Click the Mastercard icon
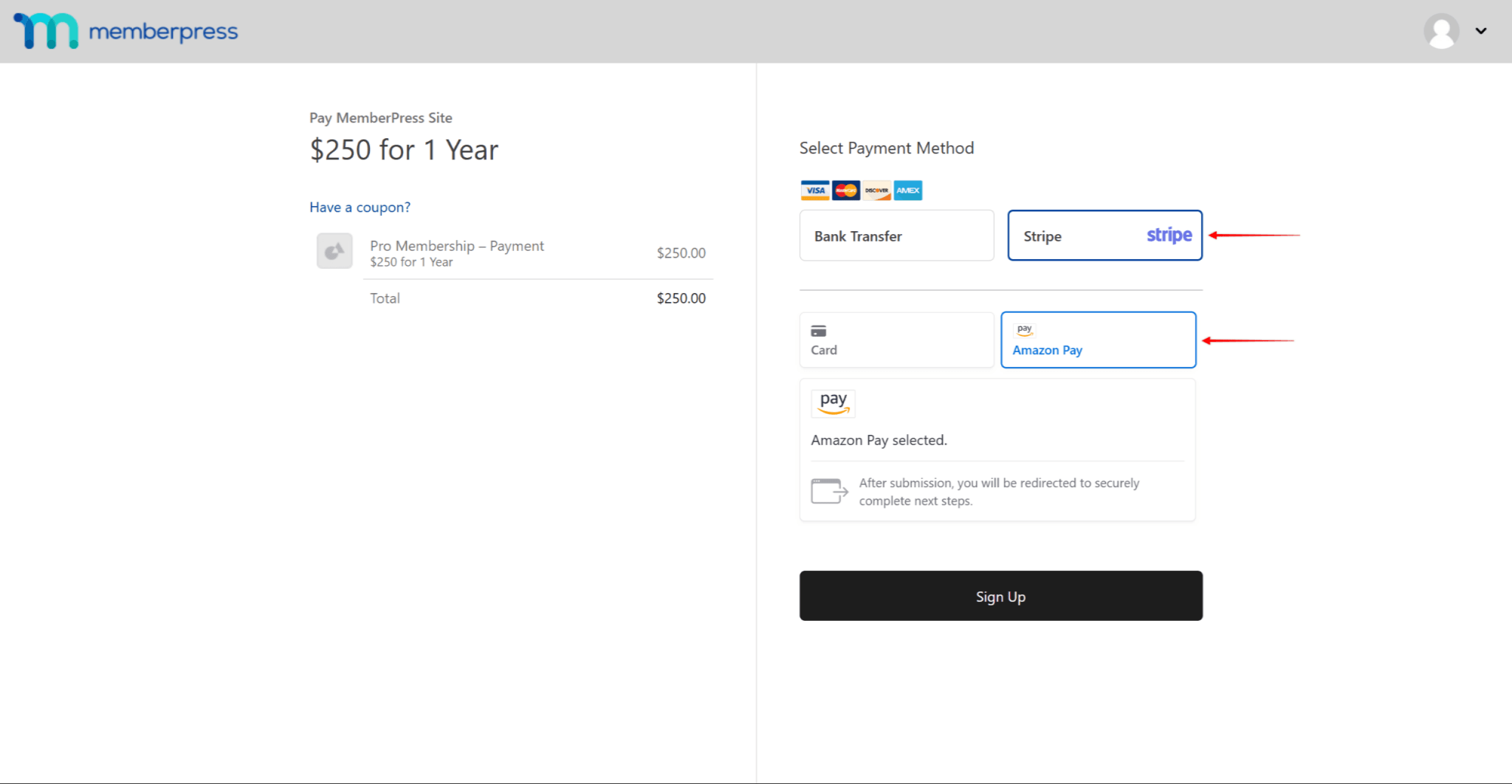1512x784 pixels. pyautogui.click(x=845, y=190)
